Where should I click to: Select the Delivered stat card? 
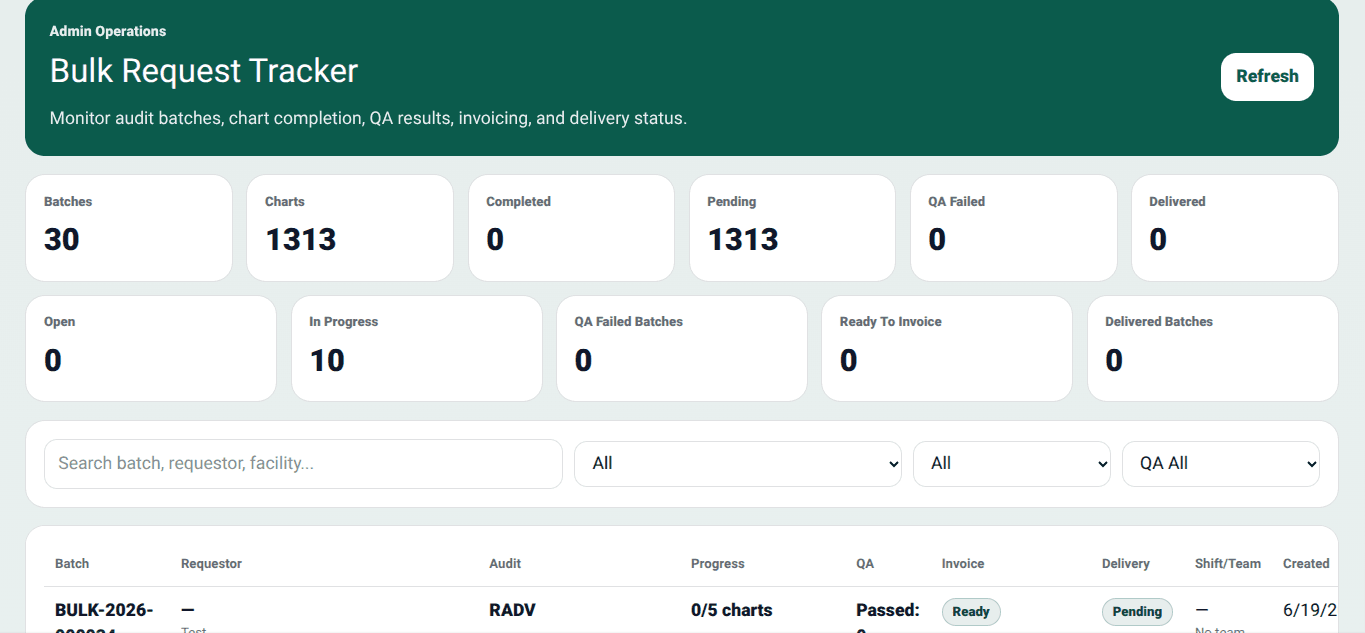[1235, 228]
